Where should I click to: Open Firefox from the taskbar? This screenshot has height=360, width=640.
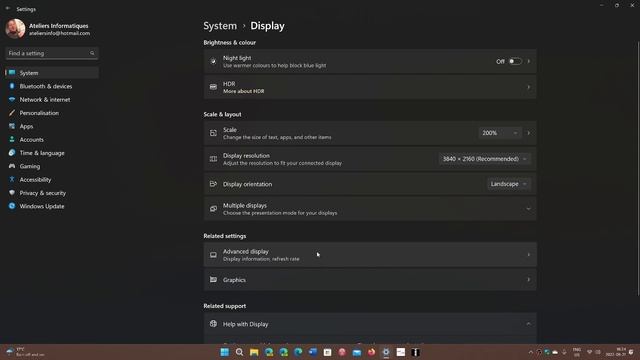tap(371, 352)
